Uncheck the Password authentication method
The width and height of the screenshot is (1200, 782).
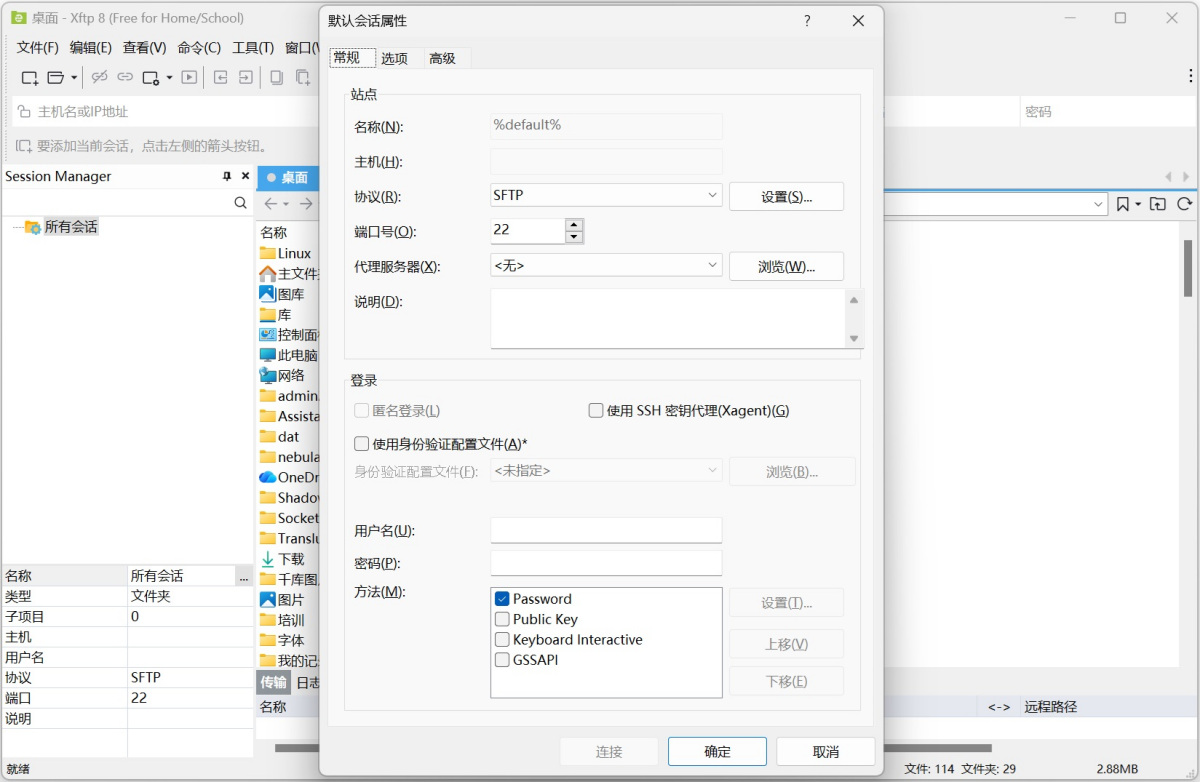click(x=502, y=599)
